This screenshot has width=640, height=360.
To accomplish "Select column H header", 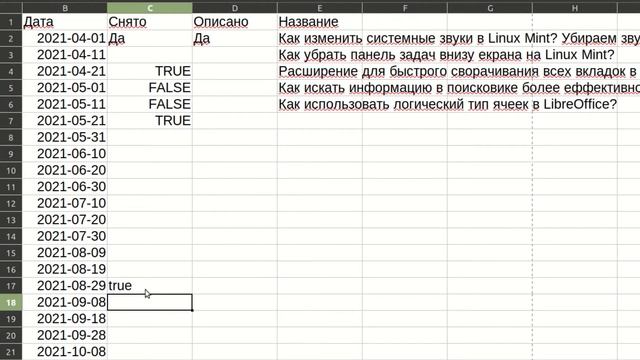I will [575, 8].
